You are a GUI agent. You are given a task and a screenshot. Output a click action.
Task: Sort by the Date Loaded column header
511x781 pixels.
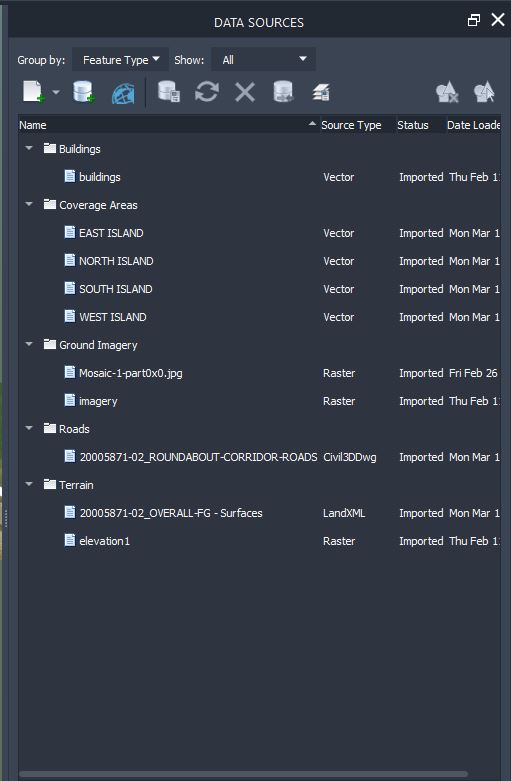(x=473, y=125)
